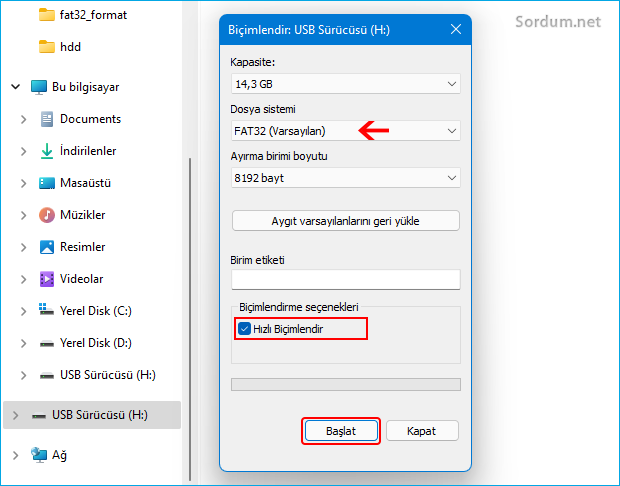This screenshot has width=620, height=486.
Task: Expand the USB Sürücüsü (H:) node under Bu bilgisayar
Action: [x=24, y=375]
